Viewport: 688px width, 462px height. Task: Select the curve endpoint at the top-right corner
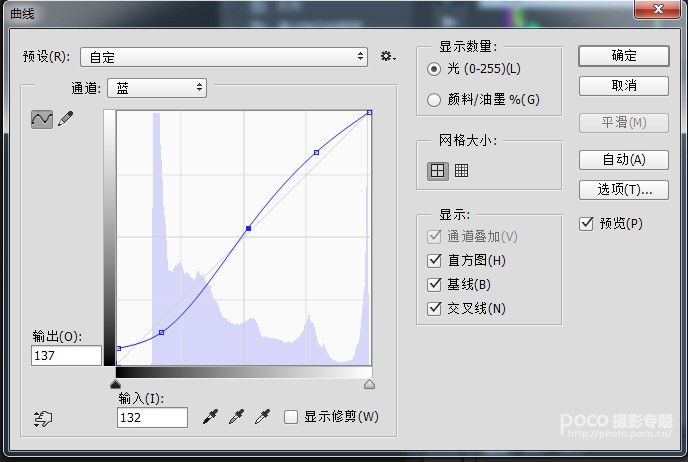pos(369,113)
